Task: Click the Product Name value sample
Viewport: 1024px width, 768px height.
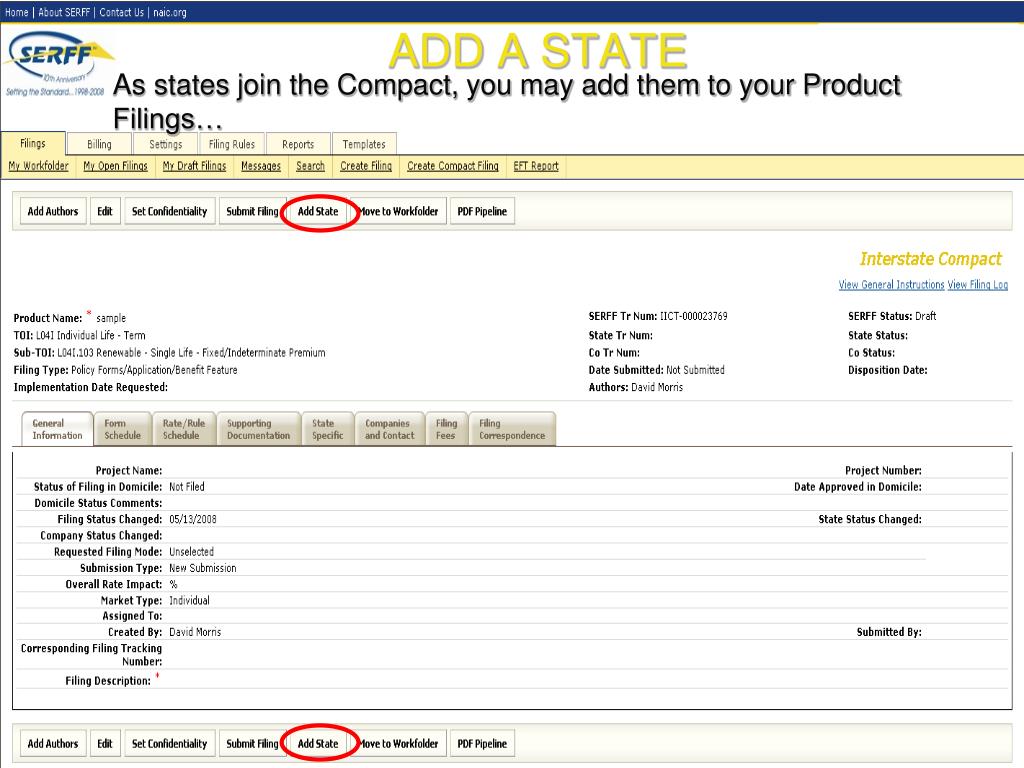Action: coord(111,318)
